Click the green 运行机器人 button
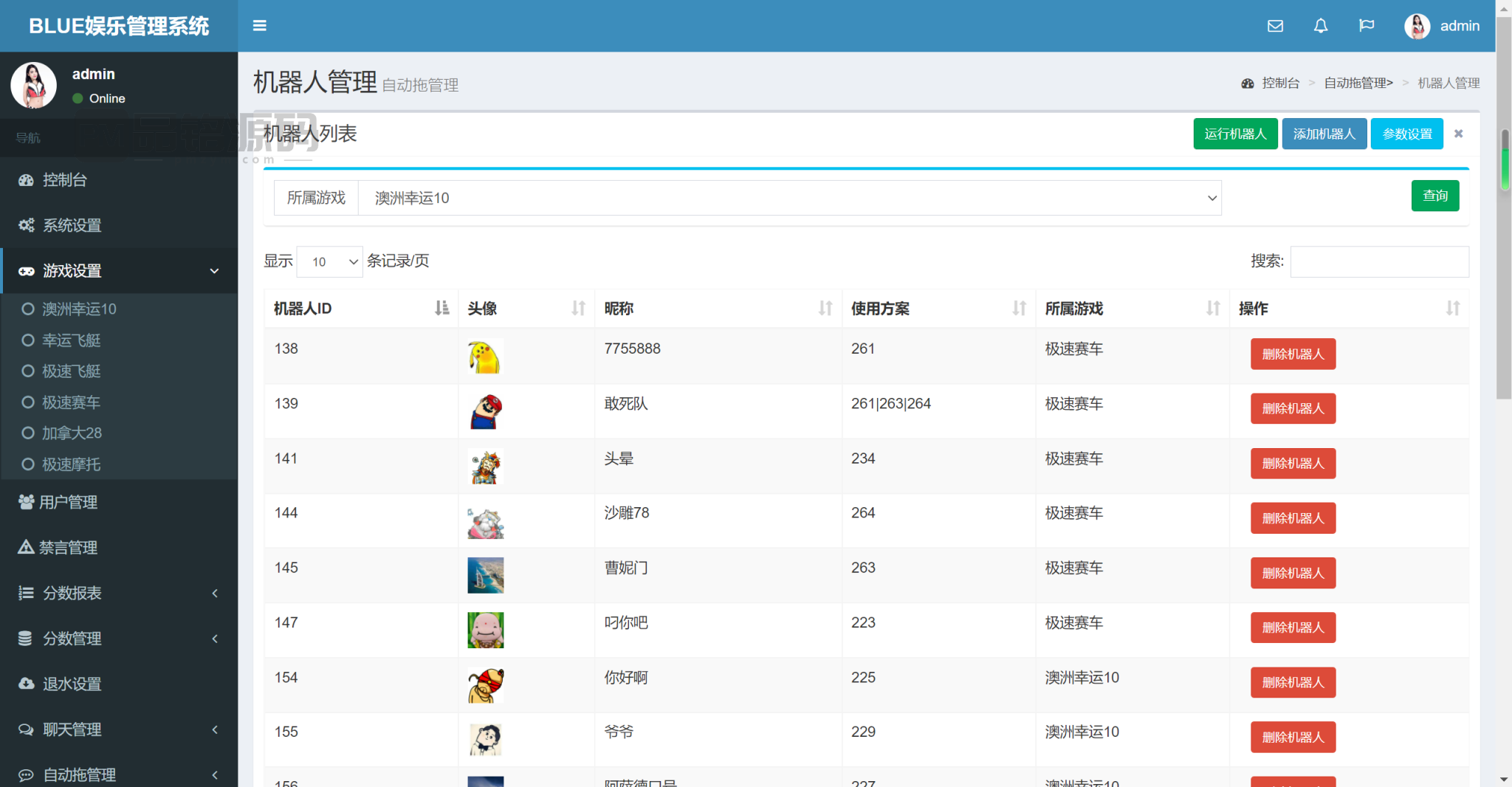The width and height of the screenshot is (1512, 787). [1235, 134]
